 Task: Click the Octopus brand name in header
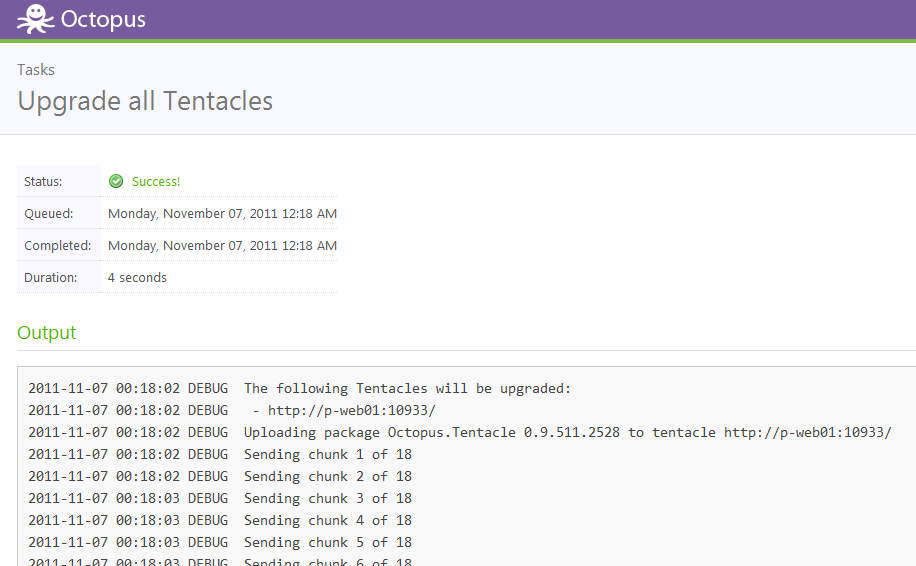pos(103,20)
